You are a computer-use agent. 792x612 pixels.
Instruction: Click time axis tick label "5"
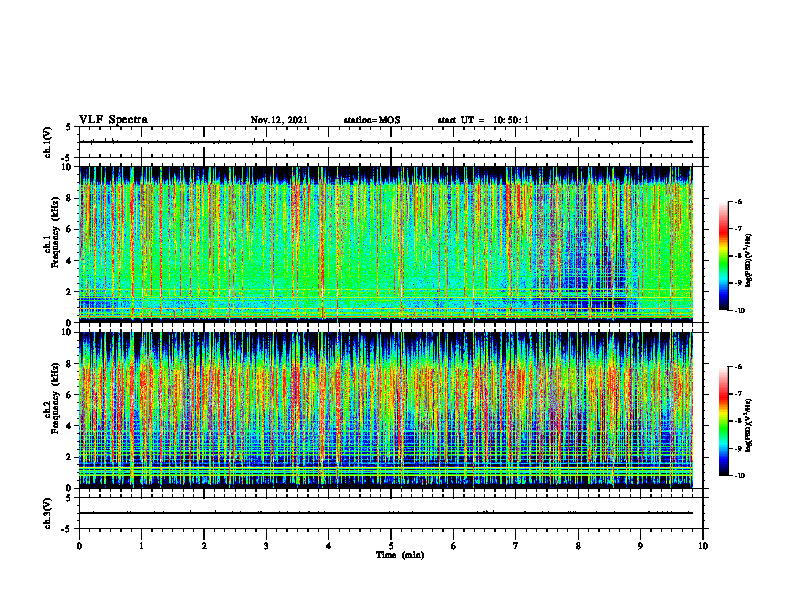click(x=391, y=546)
